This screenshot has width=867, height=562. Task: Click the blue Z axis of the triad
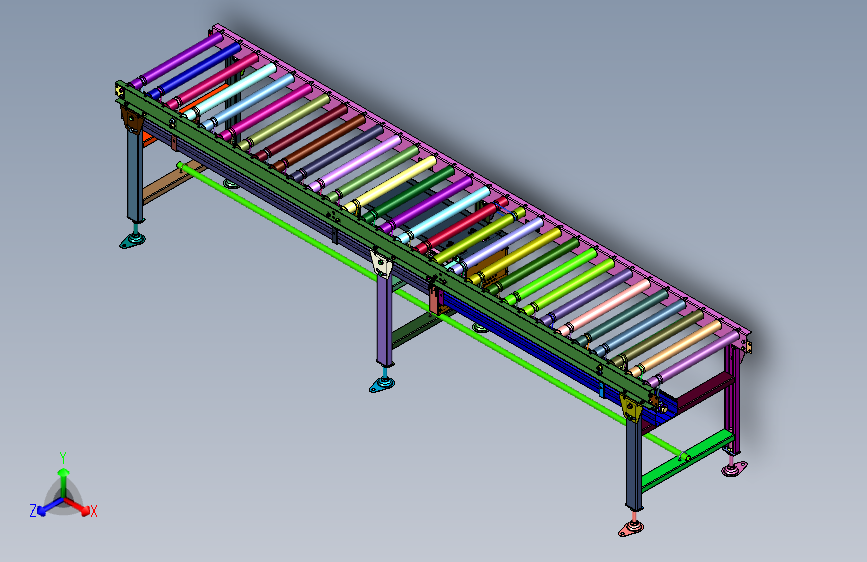click(x=50, y=507)
